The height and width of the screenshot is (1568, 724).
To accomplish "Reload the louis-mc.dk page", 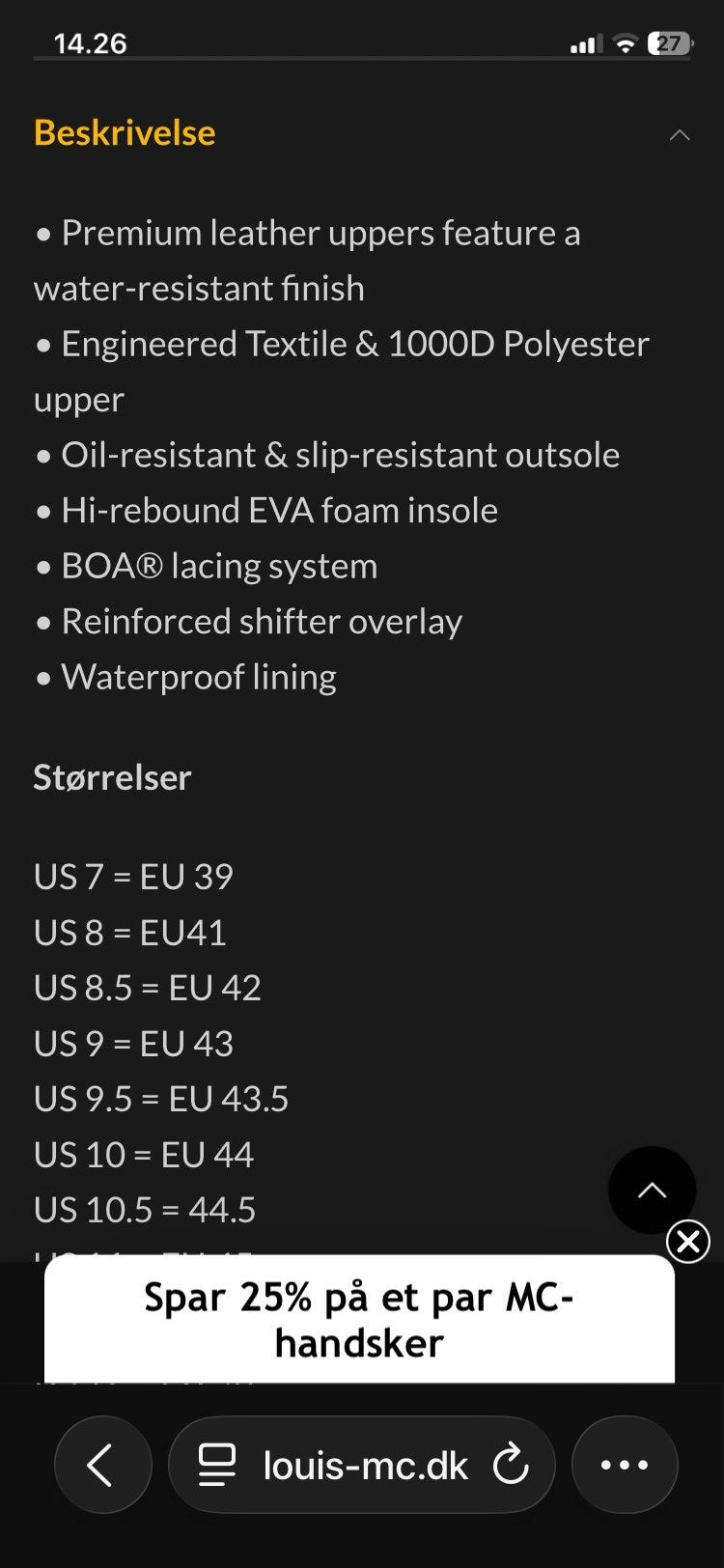I will [511, 1465].
